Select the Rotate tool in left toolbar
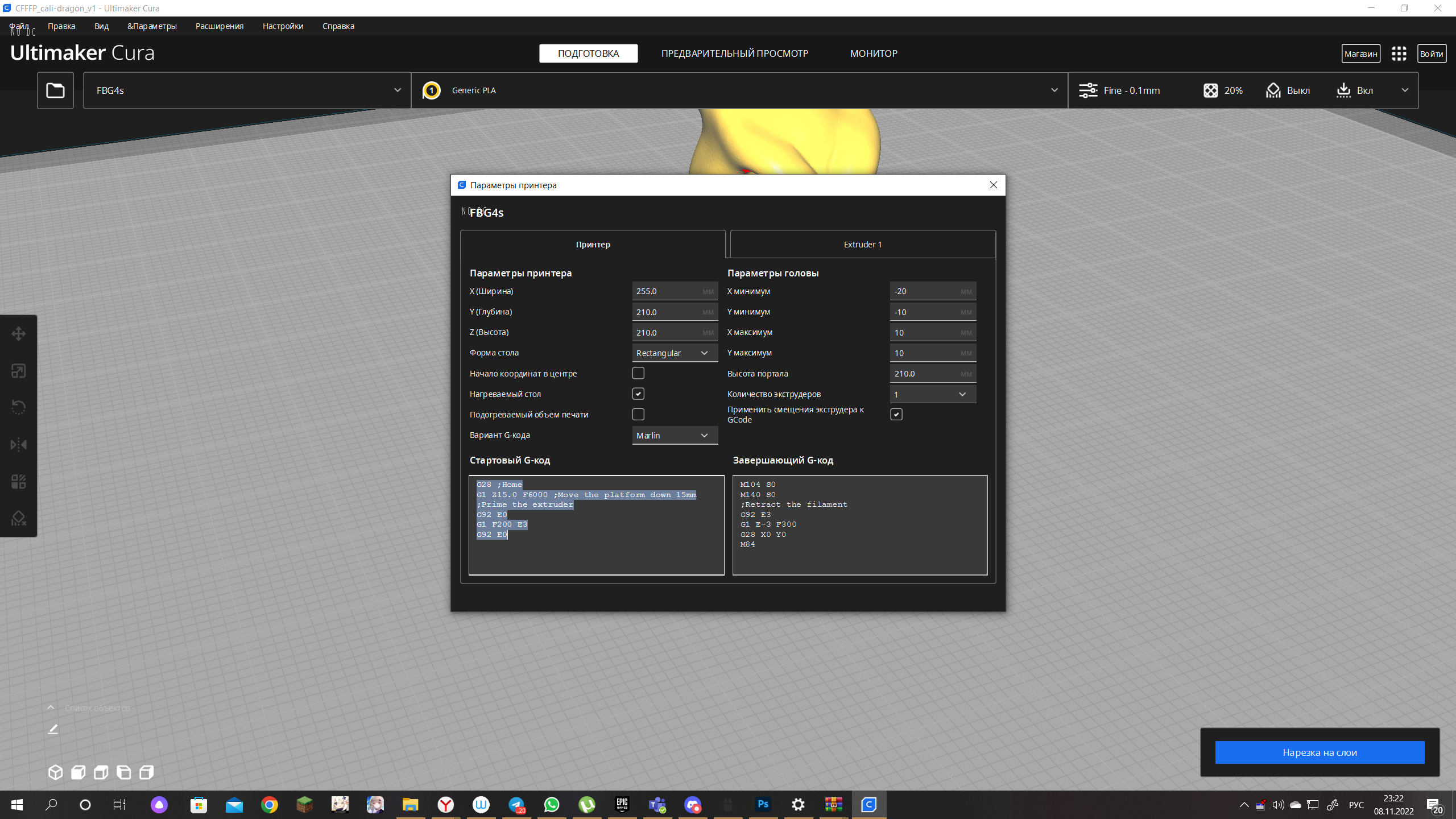1456x819 pixels. pos(18,407)
